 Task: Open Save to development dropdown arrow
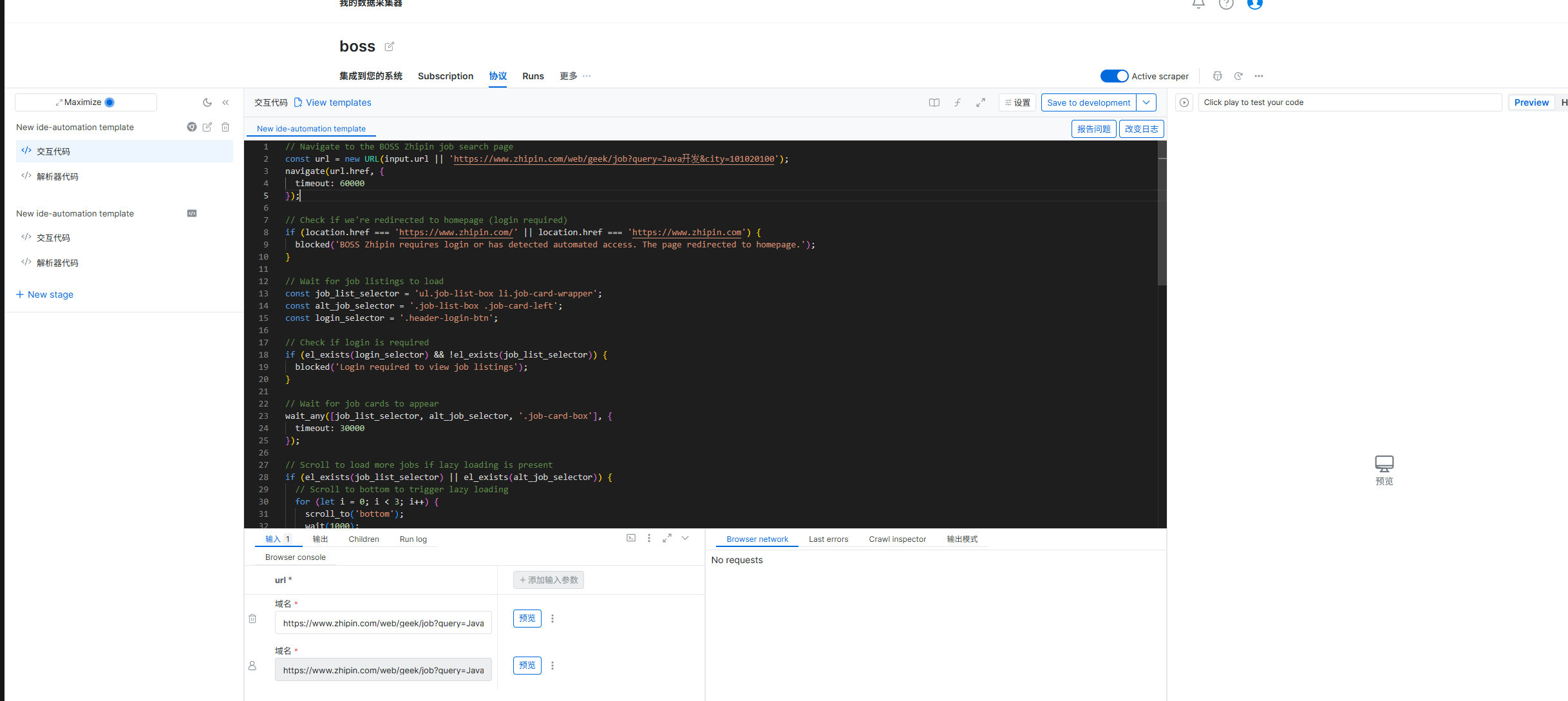pyautogui.click(x=1146, y=102)
